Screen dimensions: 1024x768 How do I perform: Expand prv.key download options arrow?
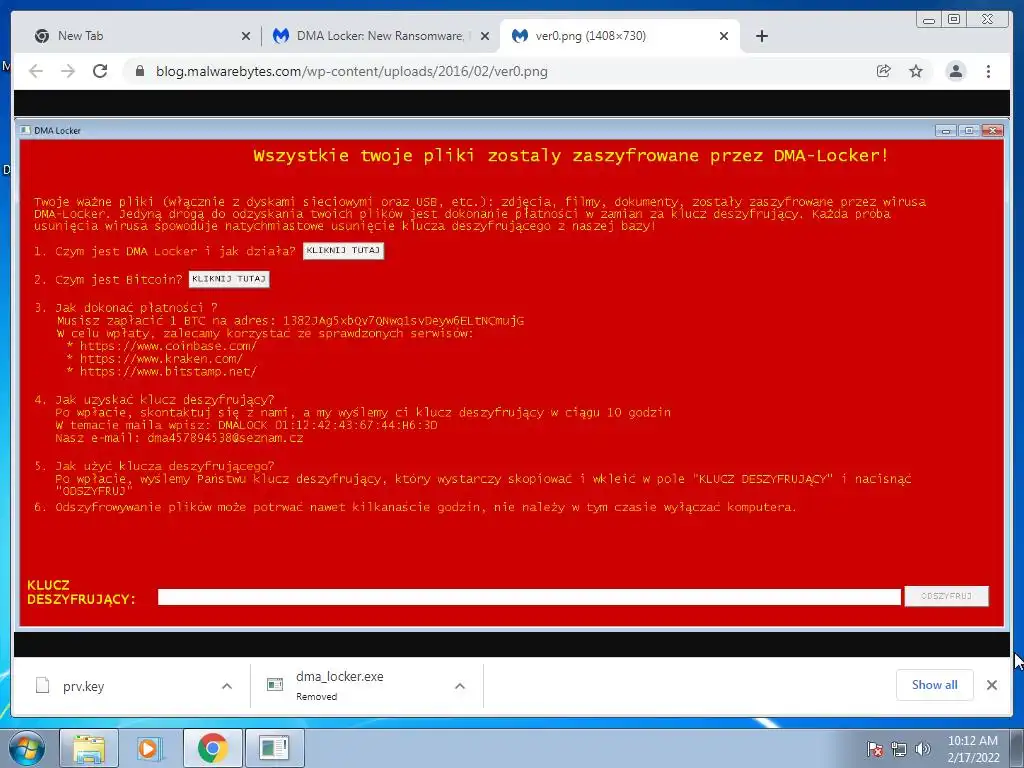227,686
